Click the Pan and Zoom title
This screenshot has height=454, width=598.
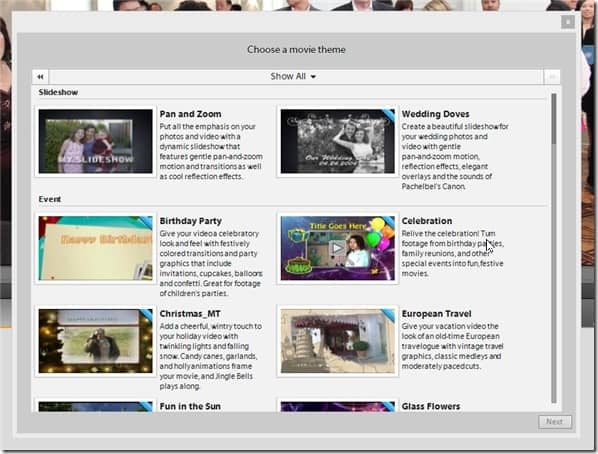[x=190, y=114]
